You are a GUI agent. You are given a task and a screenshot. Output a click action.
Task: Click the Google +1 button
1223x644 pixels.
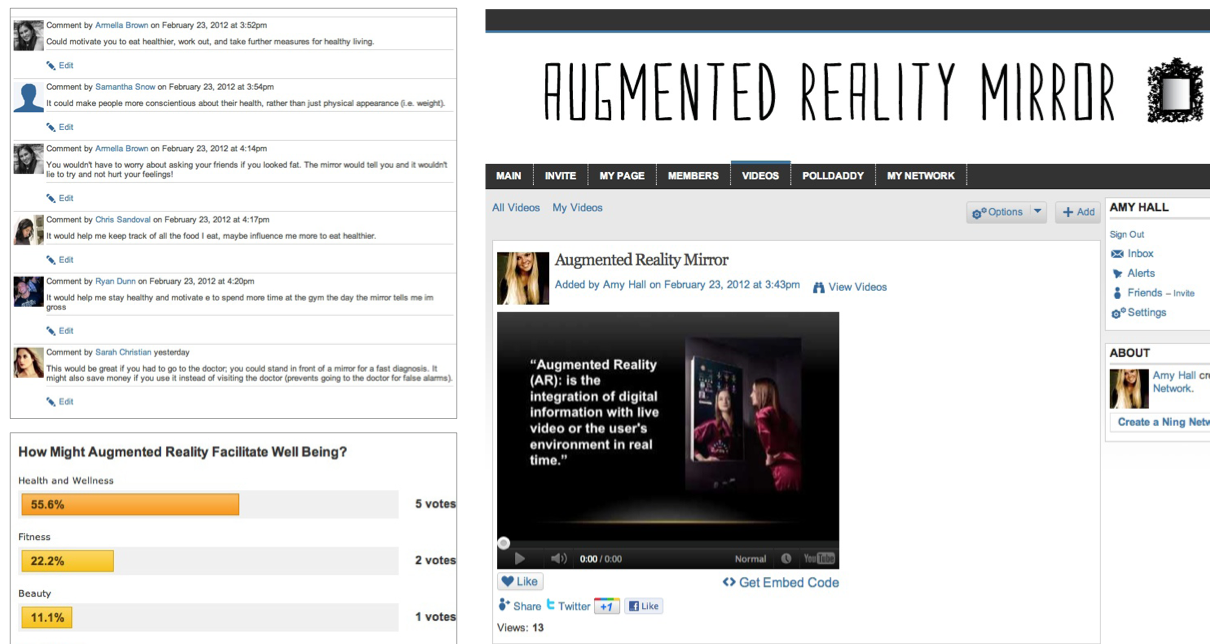606,606
